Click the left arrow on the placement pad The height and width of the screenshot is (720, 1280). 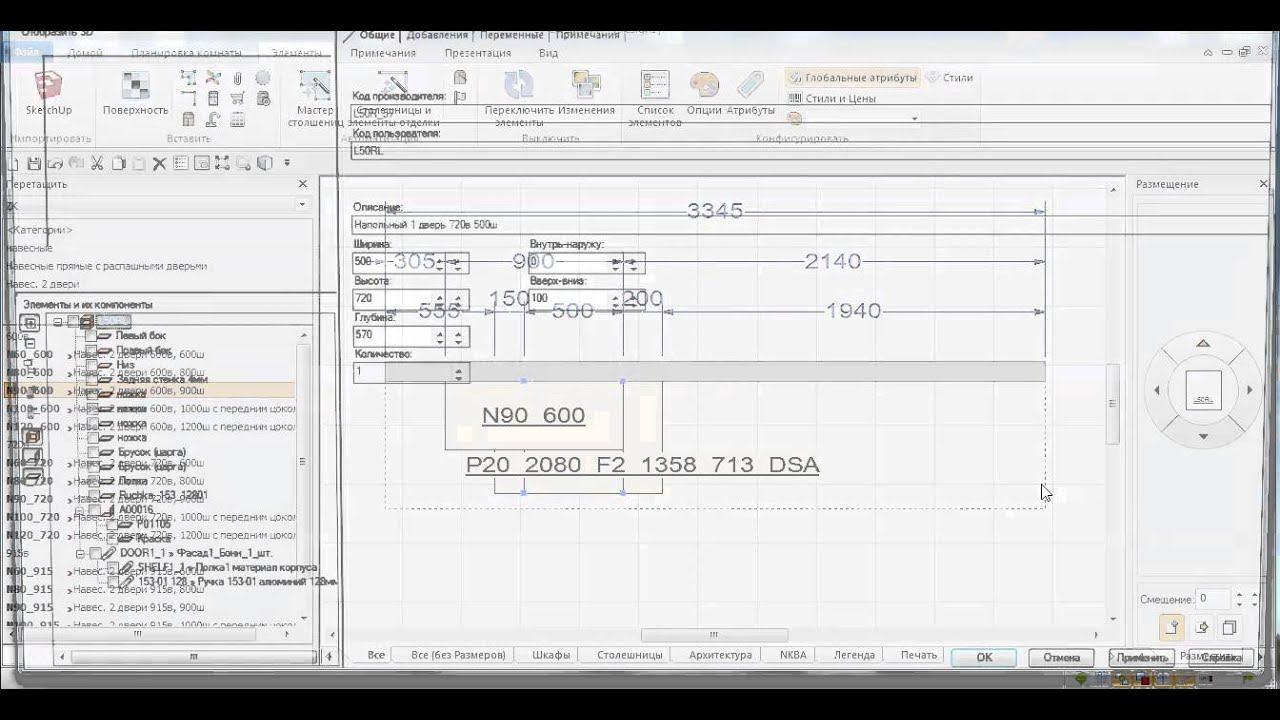(1157, 390)
